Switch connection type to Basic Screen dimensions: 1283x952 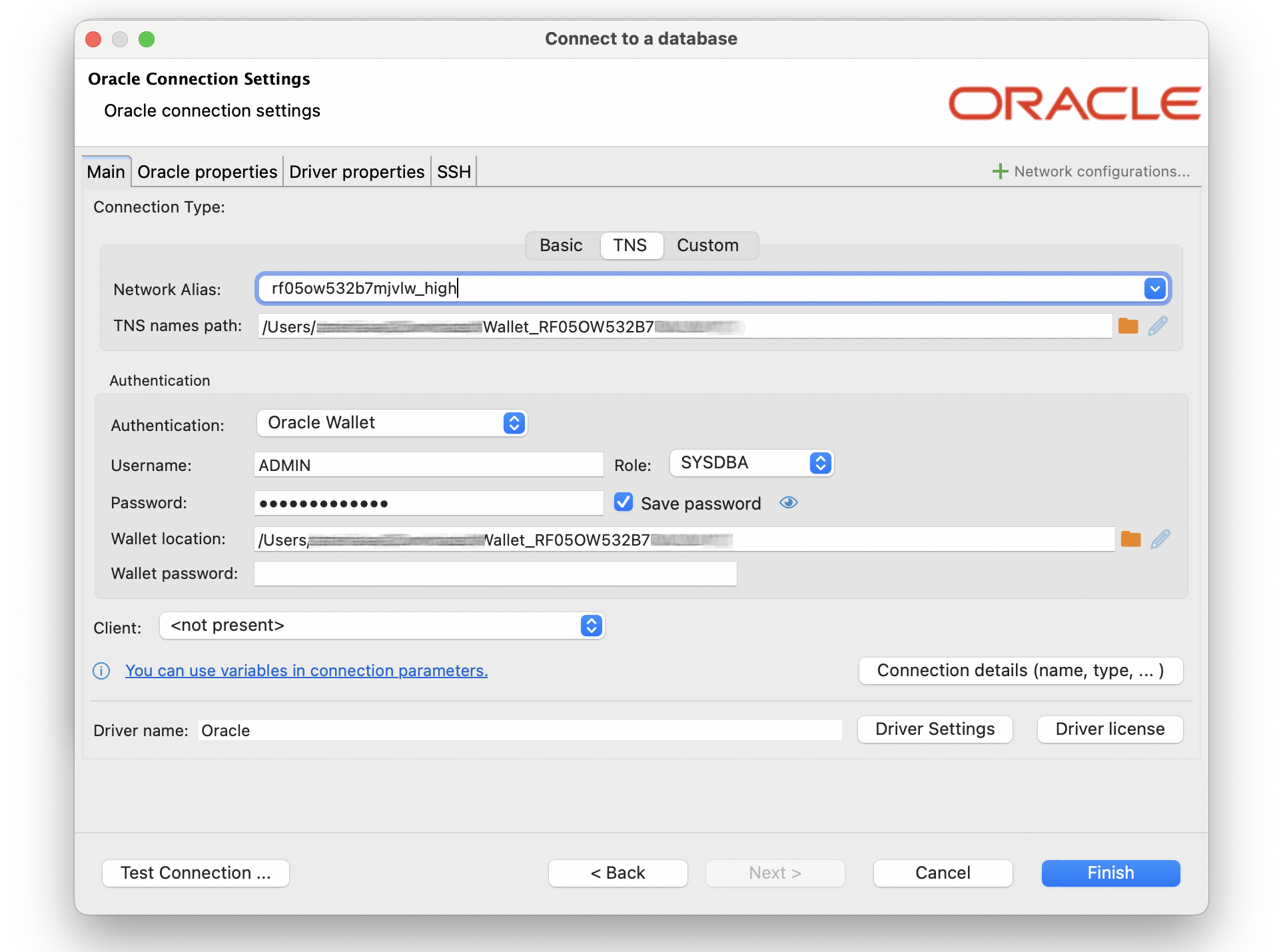coord(561,245)
